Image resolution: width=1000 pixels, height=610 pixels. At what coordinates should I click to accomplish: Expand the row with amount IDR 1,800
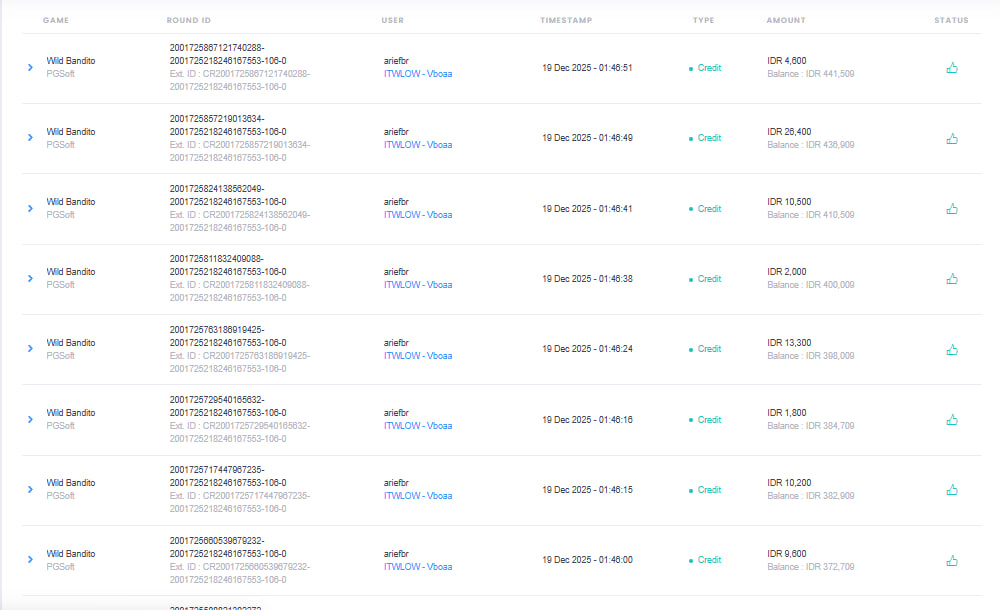point(30,420)
